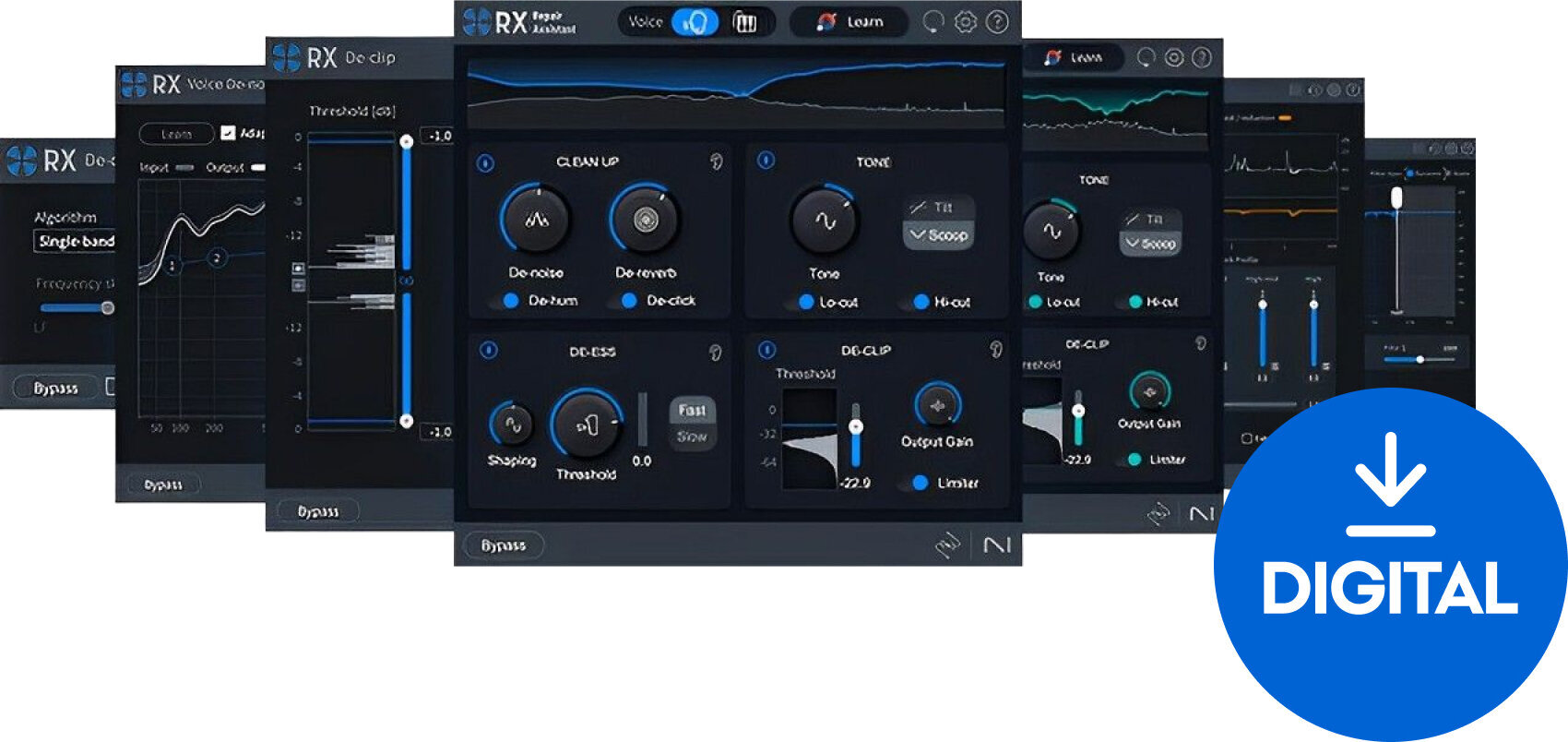Select Tilt tone shape in front window
This screenshot has width=1568, height=742.
937,208
